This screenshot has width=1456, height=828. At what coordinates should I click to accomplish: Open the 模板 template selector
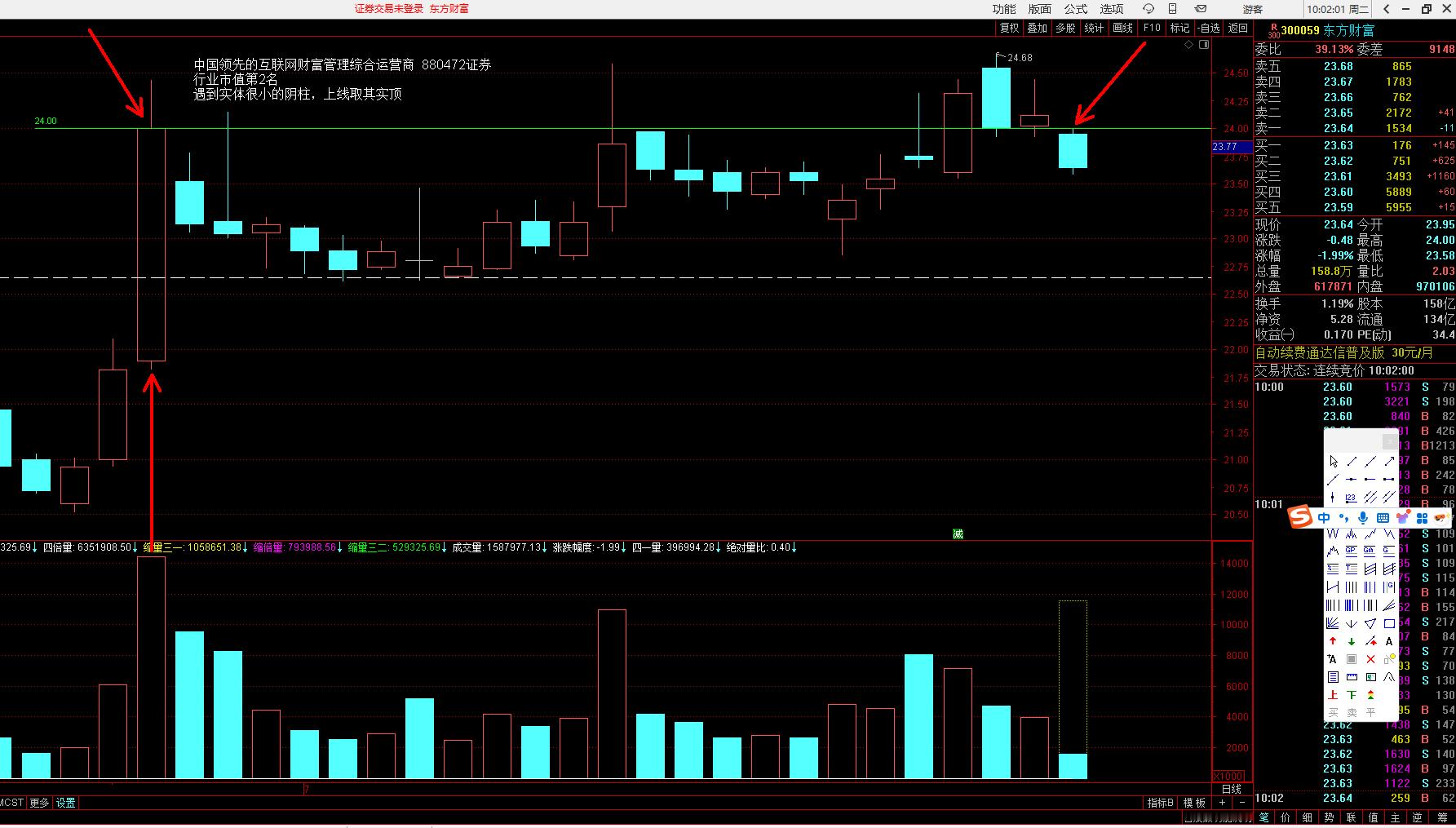coord(1194,803)
